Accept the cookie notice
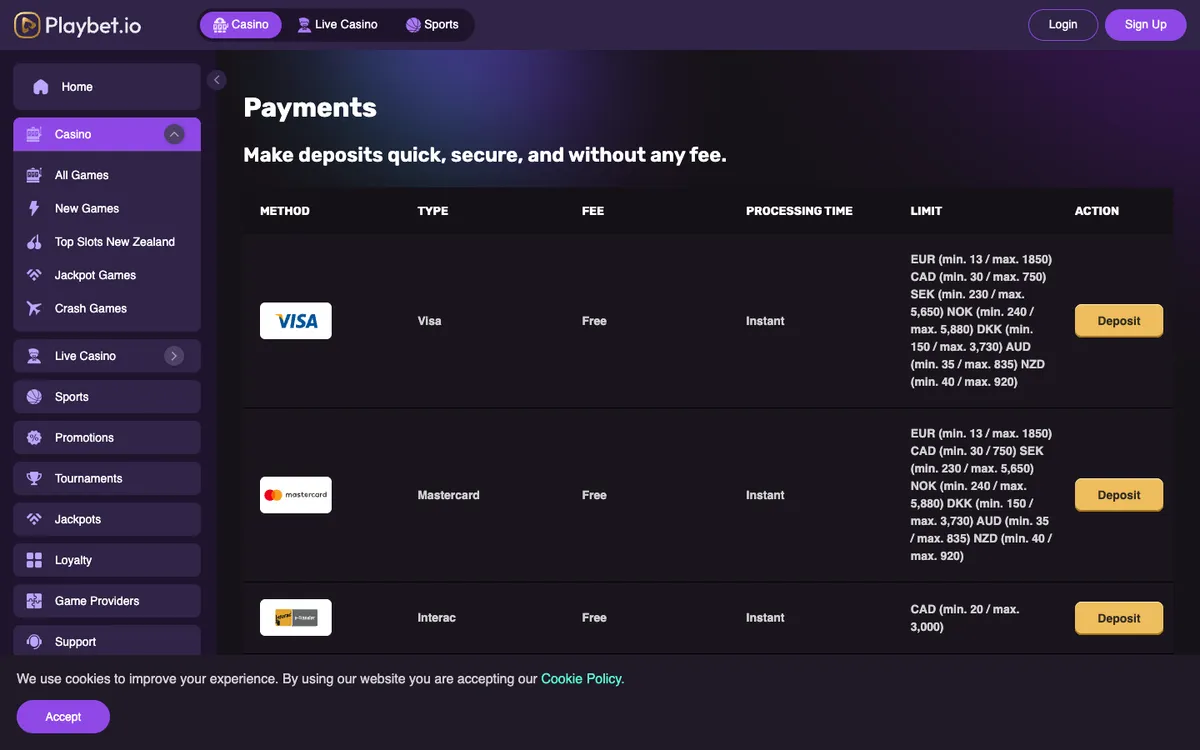The image size is (1200, 750). (x=63, y=716)
